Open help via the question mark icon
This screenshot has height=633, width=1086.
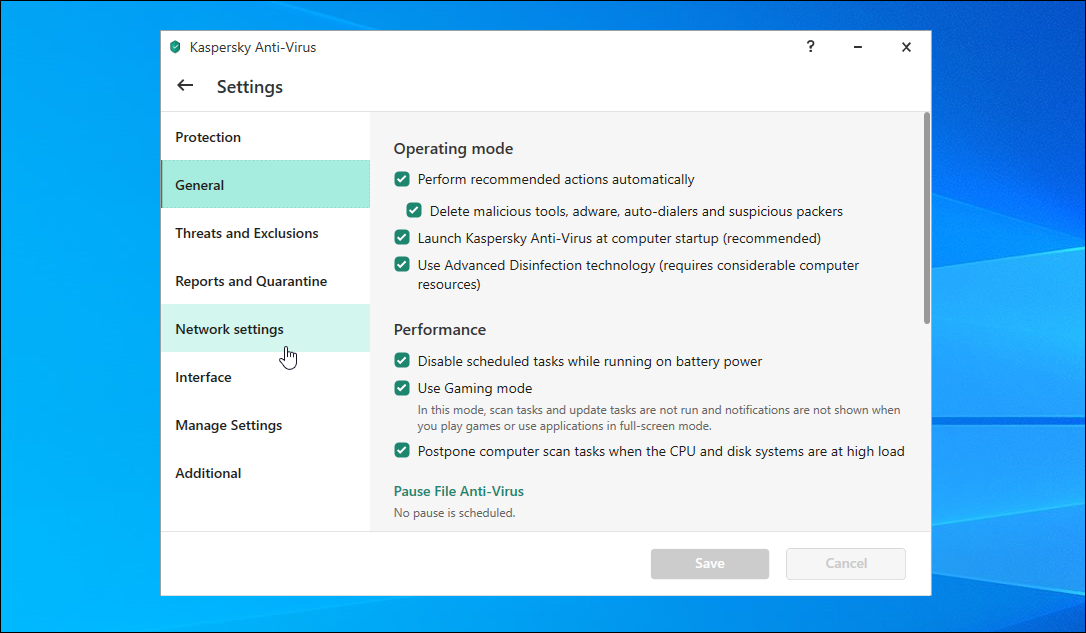(x=811, y=47)
